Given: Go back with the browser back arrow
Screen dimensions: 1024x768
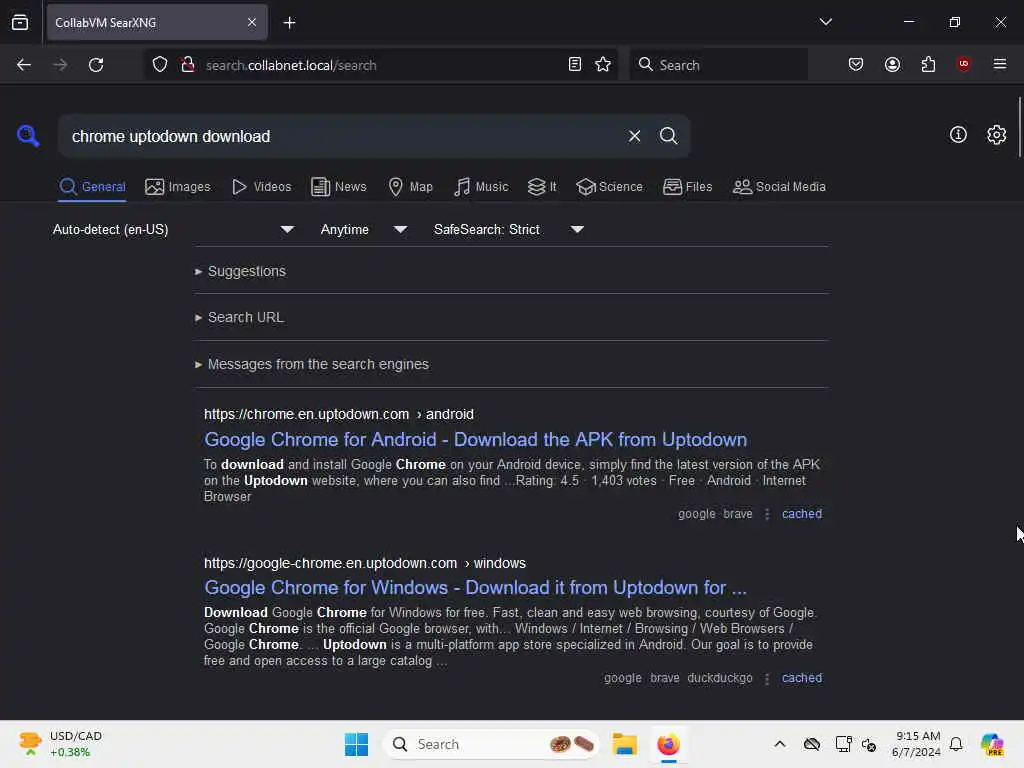Looking at the screenshot, I should coord(24,65).
